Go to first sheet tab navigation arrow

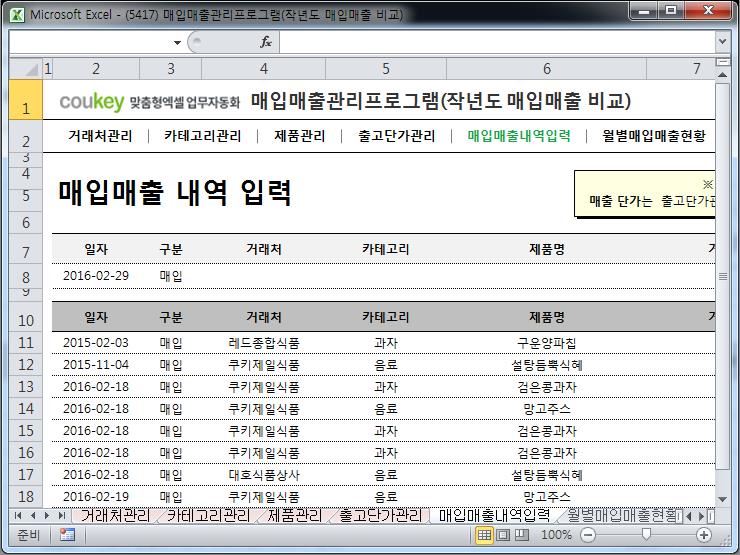[18, 515]
